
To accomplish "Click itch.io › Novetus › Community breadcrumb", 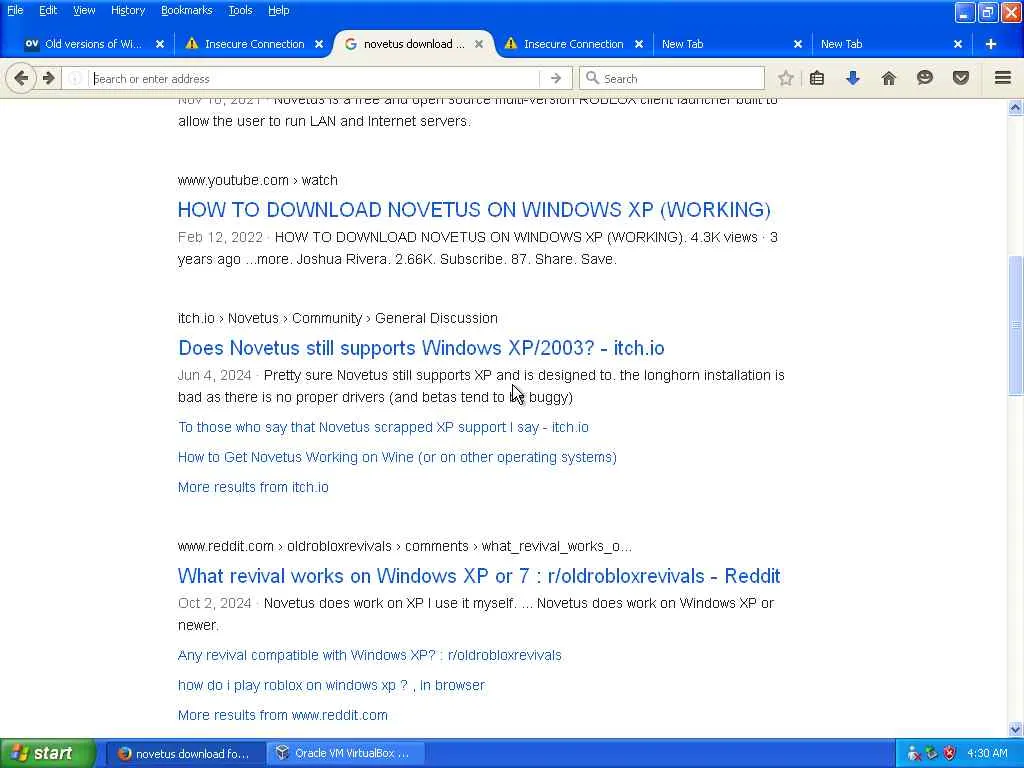I will coord(338,318).
